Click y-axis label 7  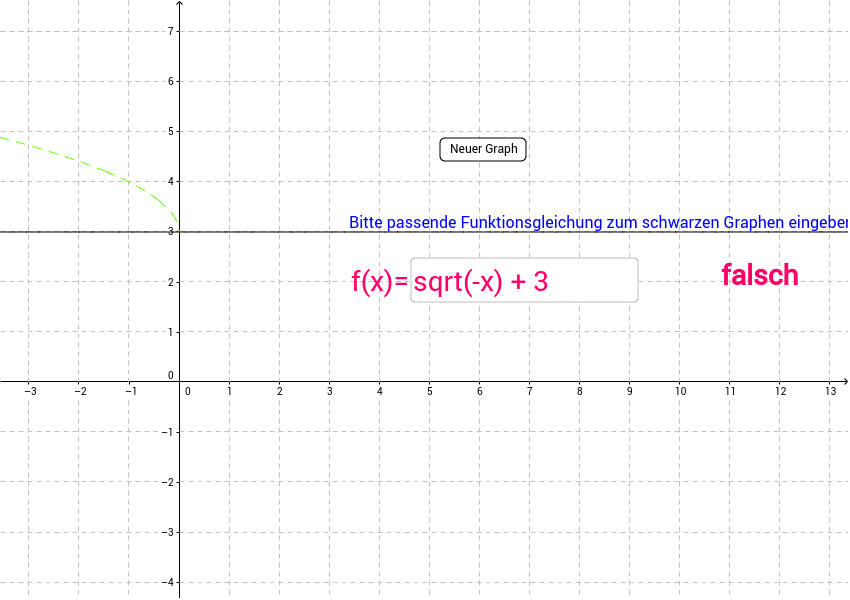pos(171,31)
